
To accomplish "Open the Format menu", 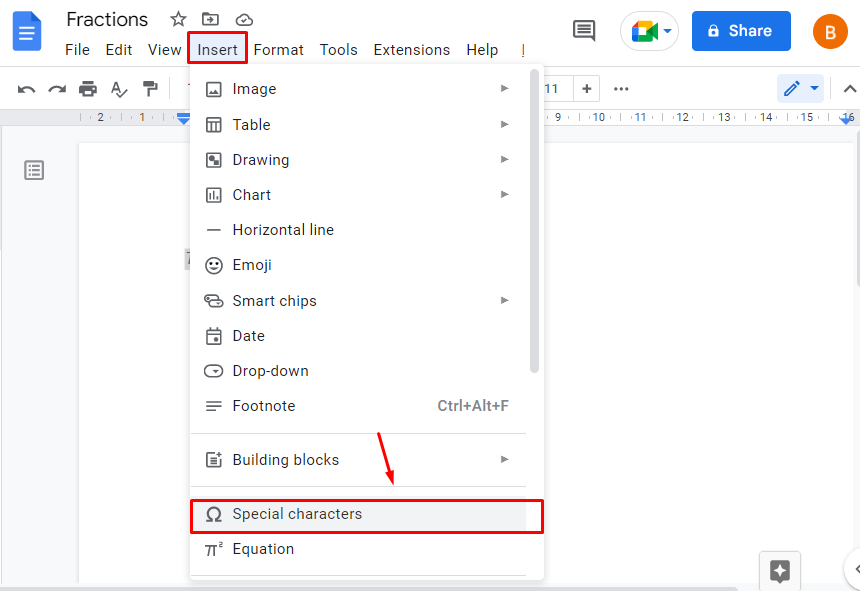I will [278, 50].
